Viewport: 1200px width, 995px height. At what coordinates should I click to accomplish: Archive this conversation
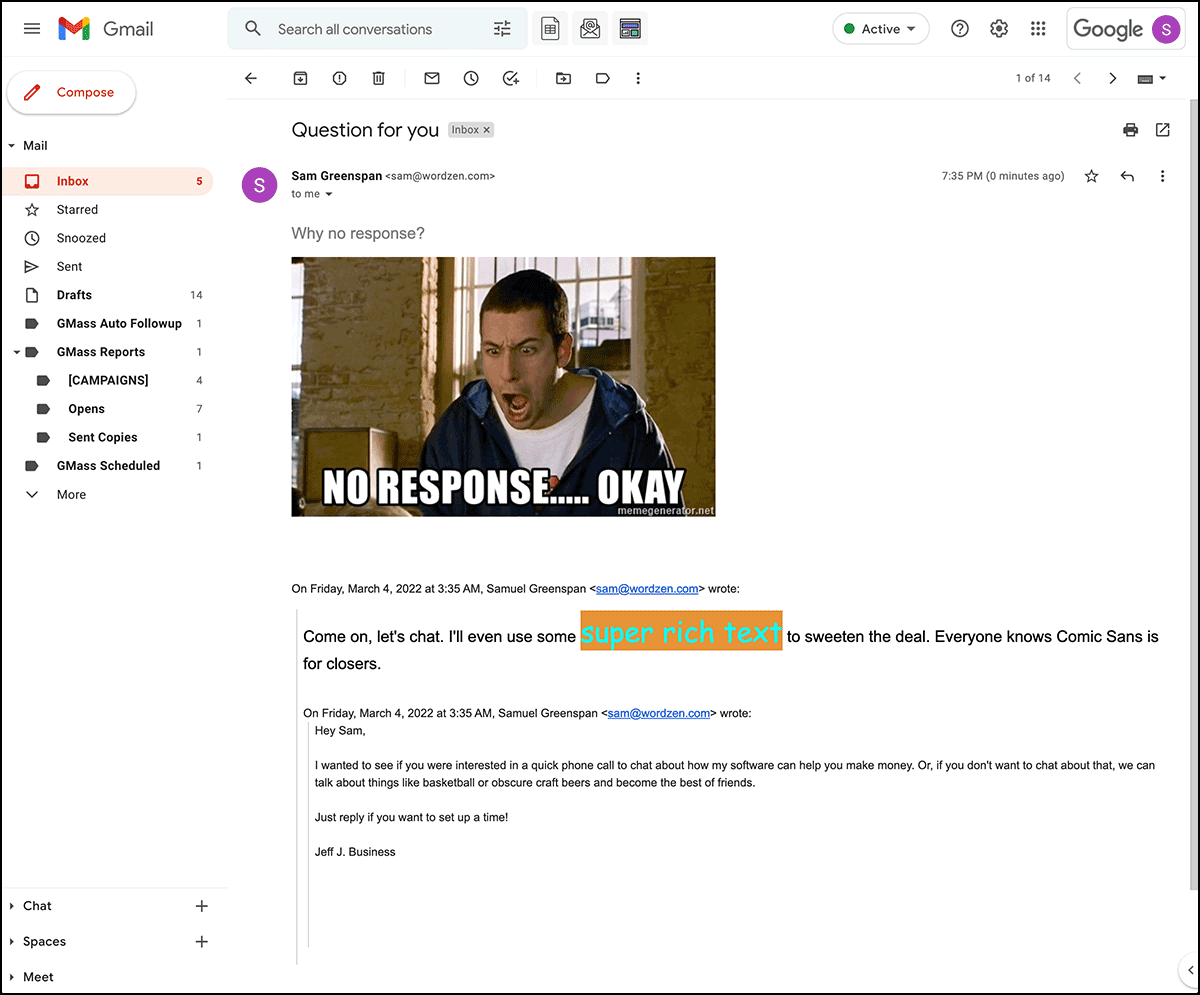point(300,78)
